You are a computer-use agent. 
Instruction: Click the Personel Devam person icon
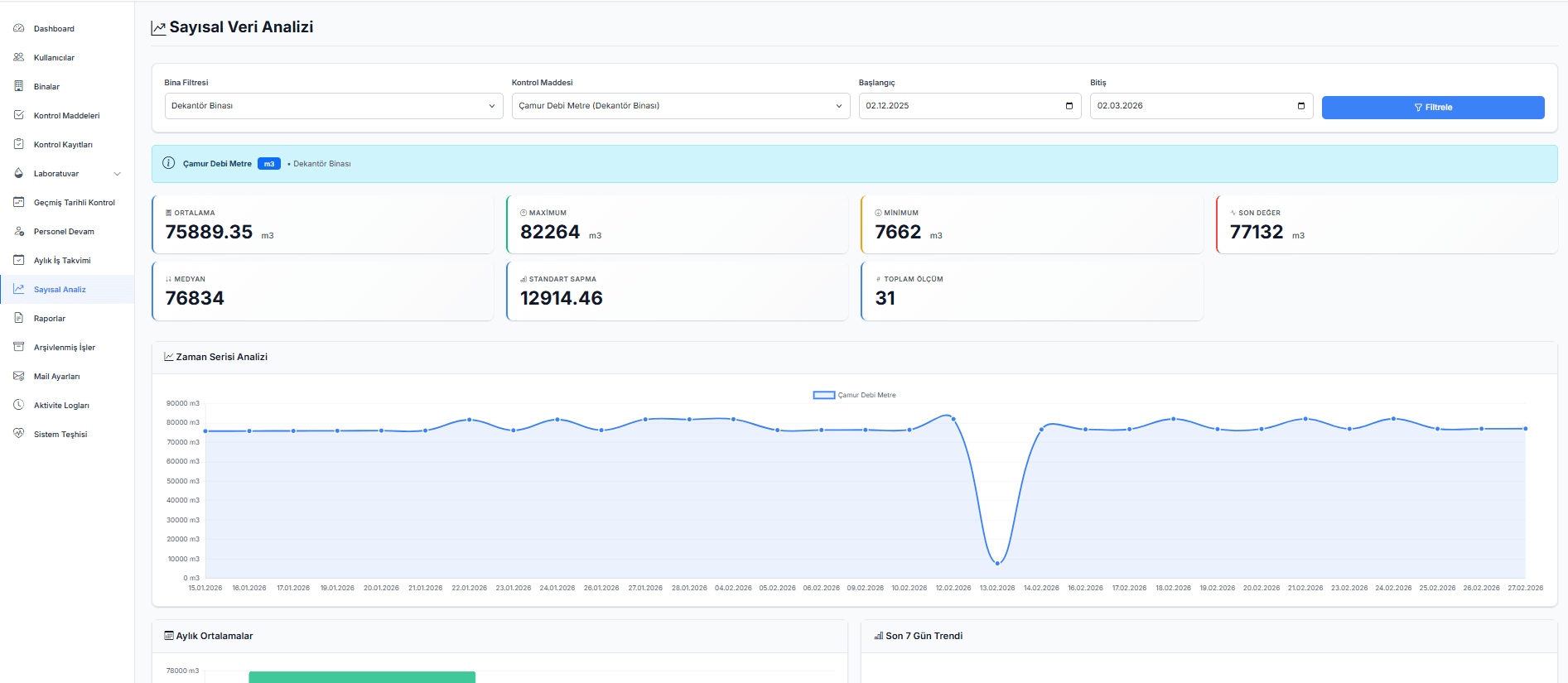click(x=18, y=231)
